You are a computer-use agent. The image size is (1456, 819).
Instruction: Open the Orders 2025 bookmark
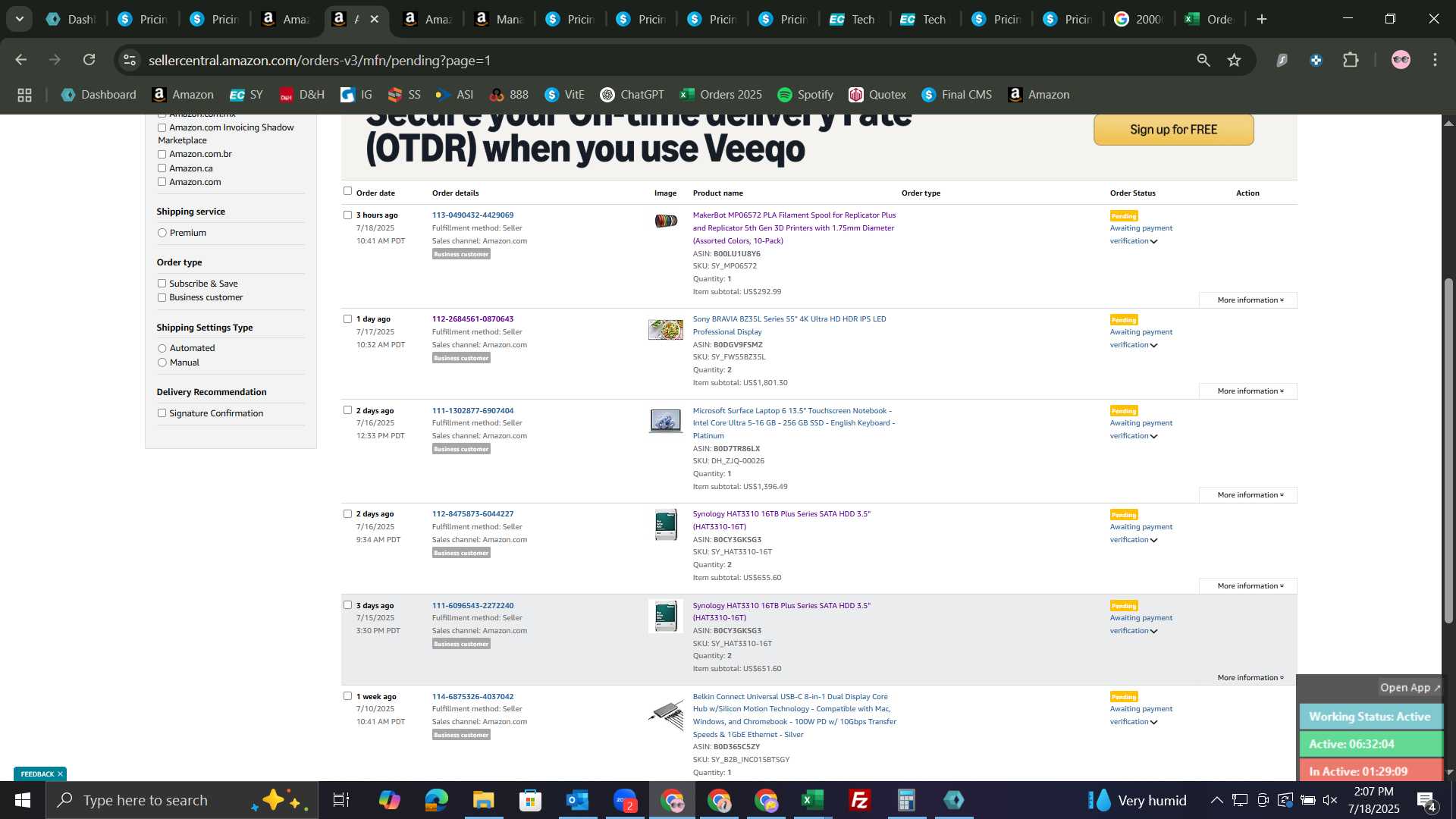[720, 95]
